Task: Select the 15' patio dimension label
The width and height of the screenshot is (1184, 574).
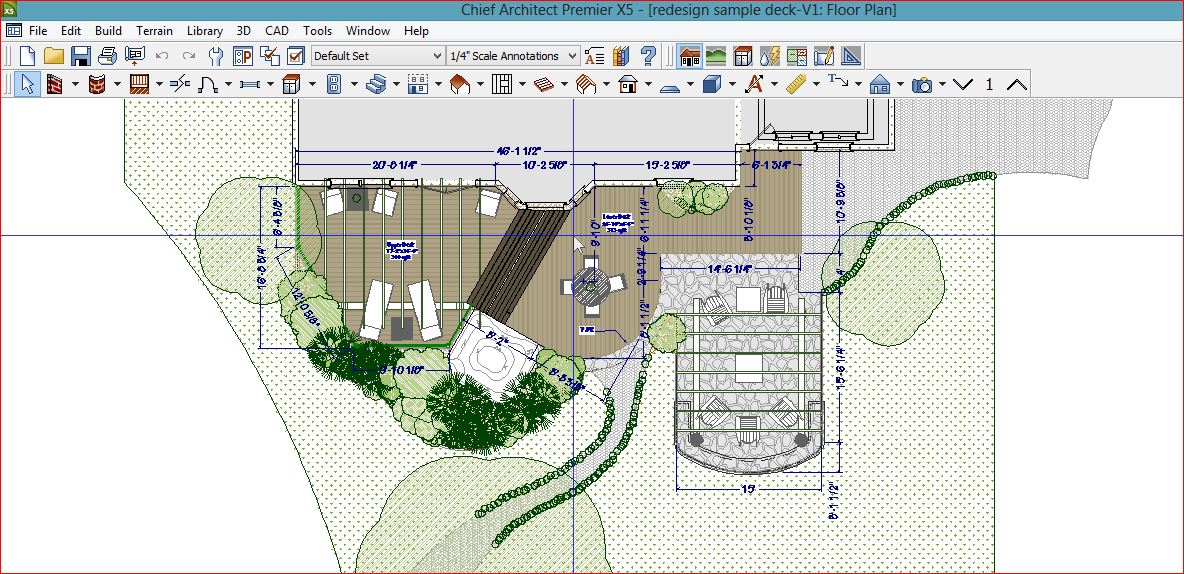Action: click(x=748, y=489)
